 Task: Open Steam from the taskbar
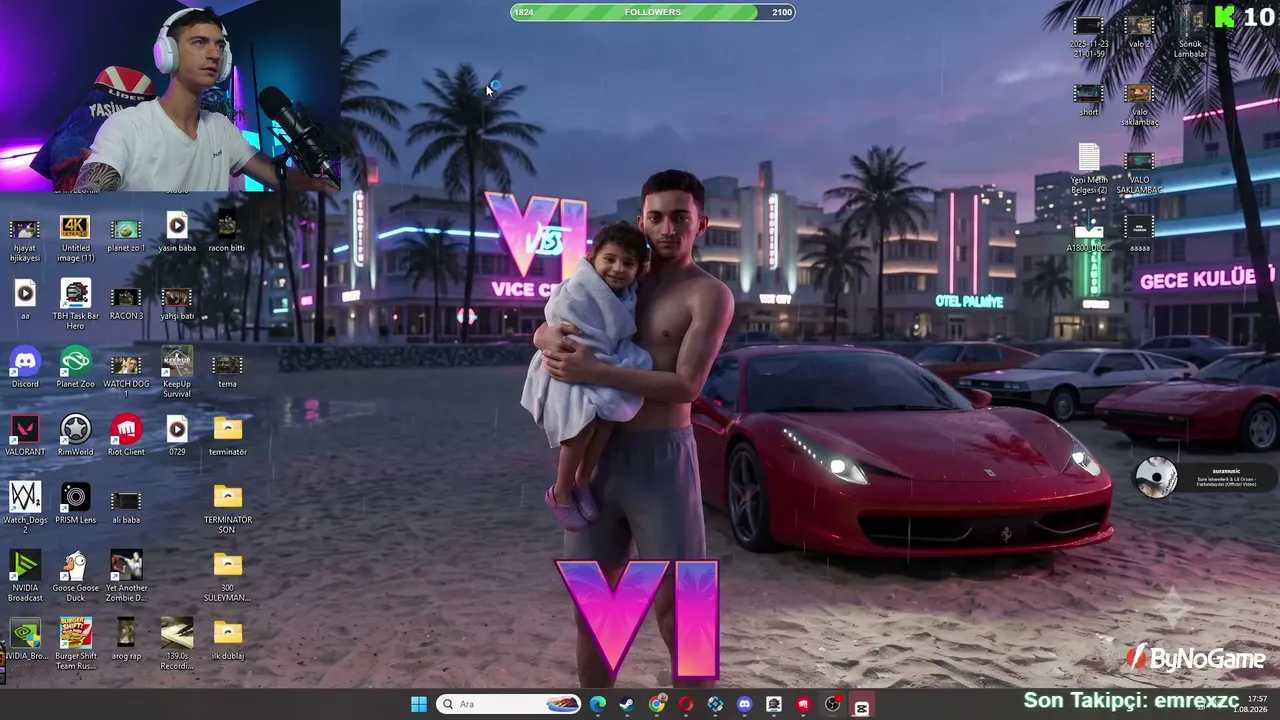coord(626,704)
